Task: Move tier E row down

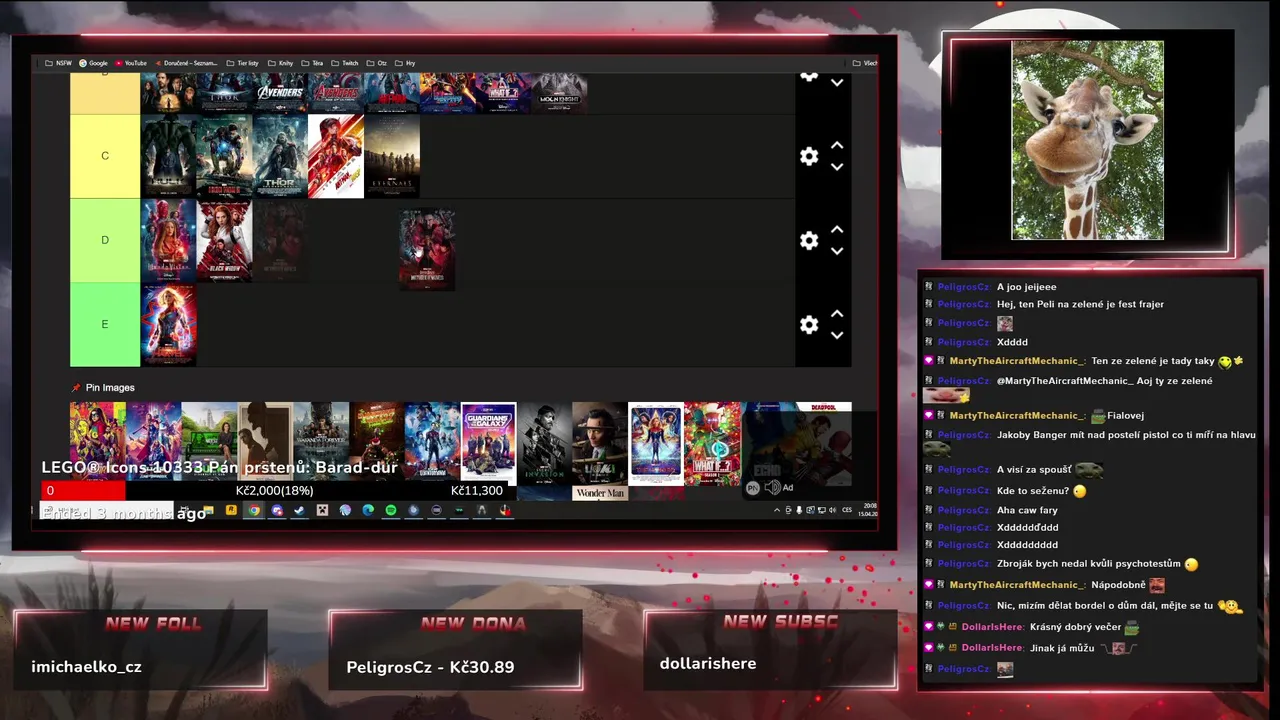Action: 837,335
